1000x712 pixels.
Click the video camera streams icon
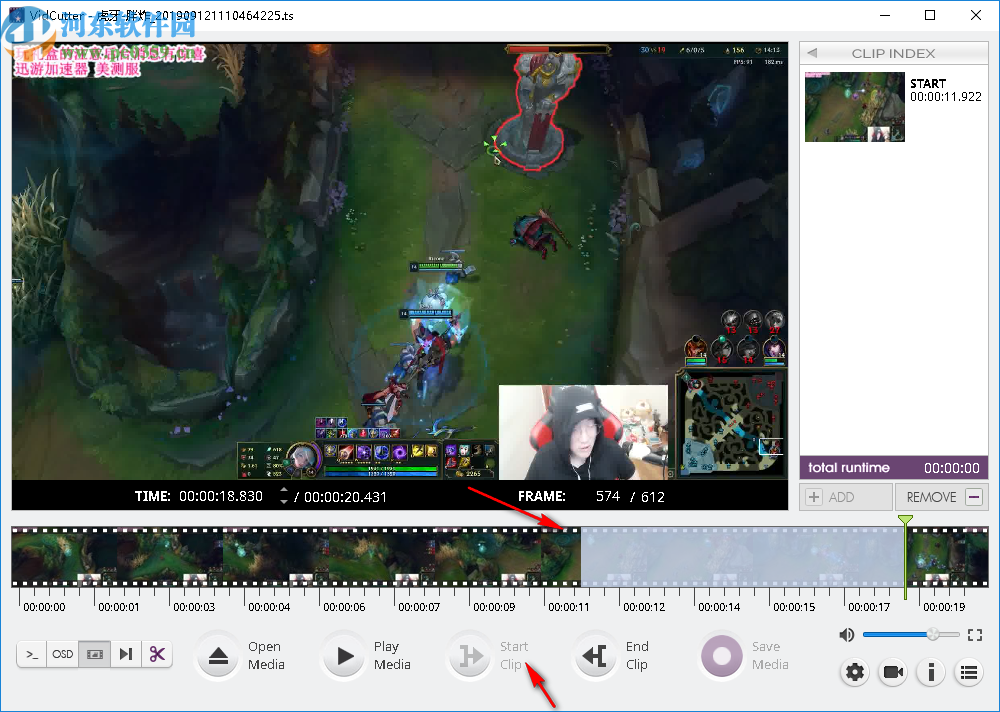[x=893, y=672]
